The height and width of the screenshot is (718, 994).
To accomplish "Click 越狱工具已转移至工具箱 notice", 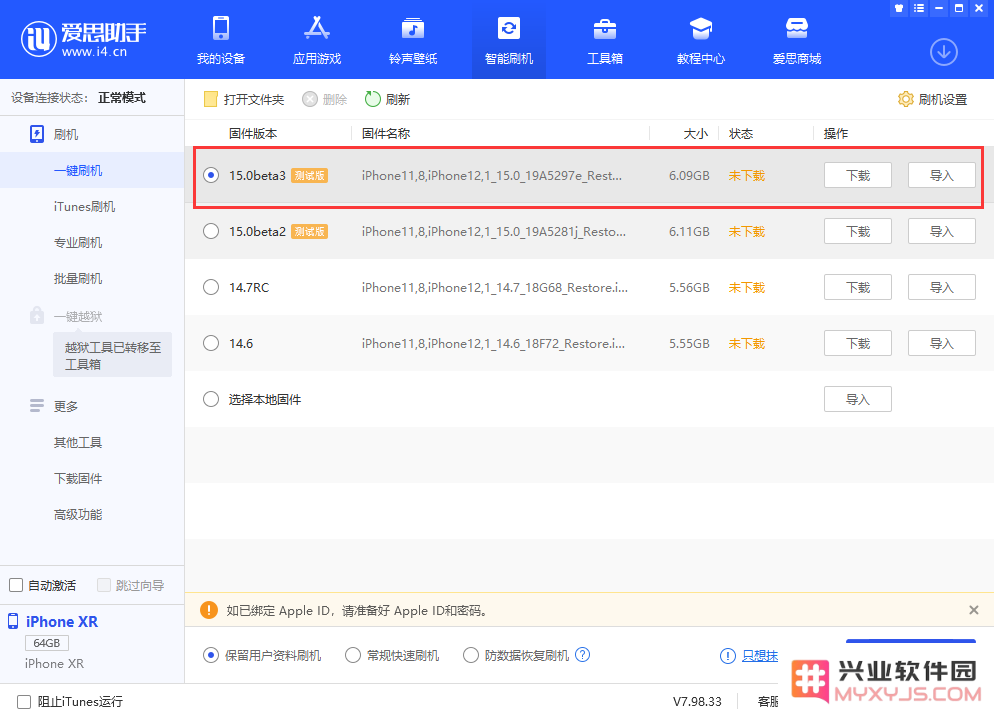I will 112,355.
